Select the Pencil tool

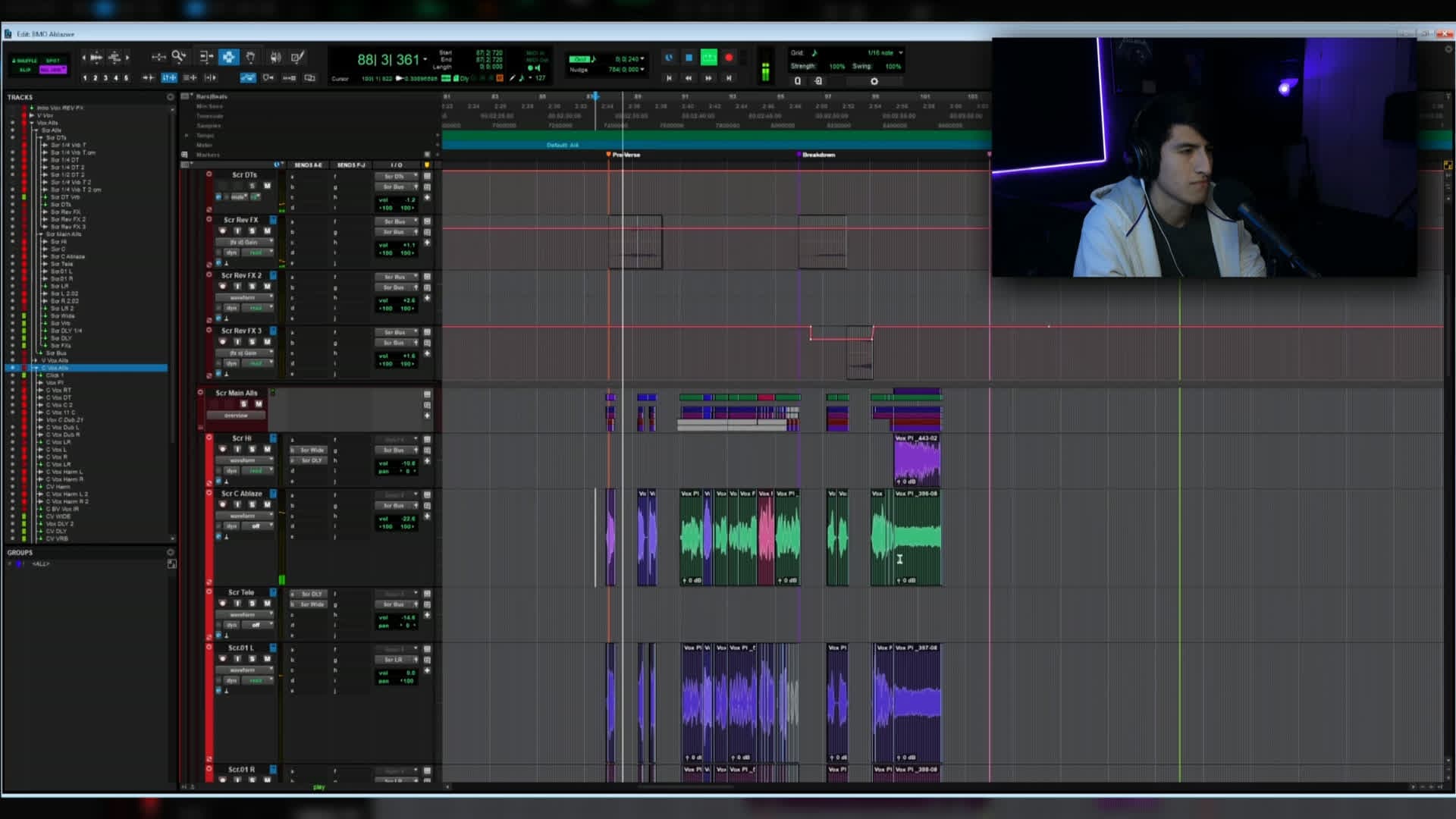click(x=297, y=57)
